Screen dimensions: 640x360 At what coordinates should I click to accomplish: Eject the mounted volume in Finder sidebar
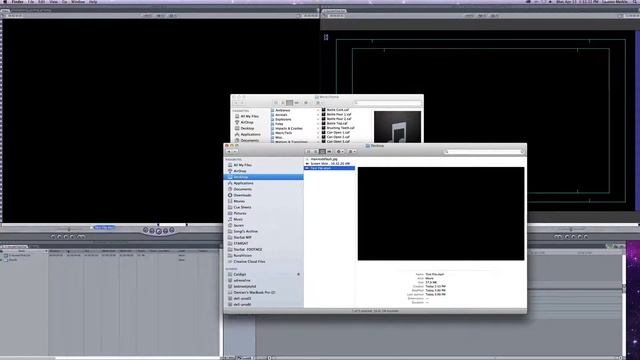pos(298,274)
